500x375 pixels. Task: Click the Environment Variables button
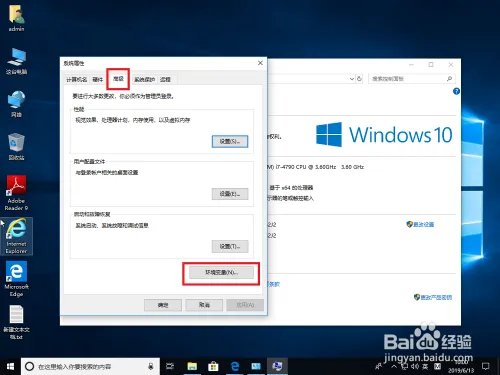221,272
